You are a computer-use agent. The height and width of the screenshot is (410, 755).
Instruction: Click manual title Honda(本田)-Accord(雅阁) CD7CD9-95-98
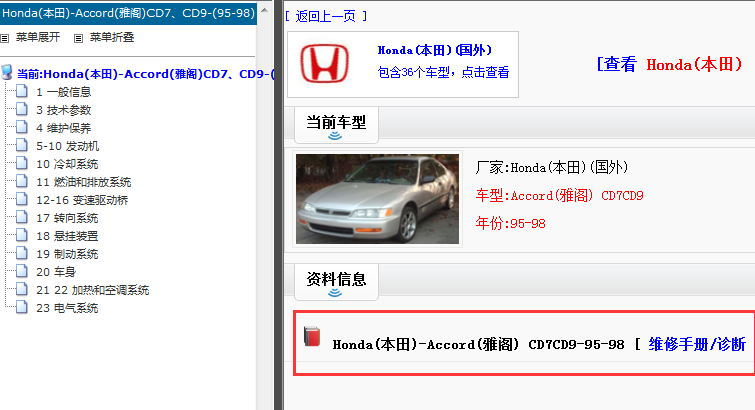pos(478,344)
